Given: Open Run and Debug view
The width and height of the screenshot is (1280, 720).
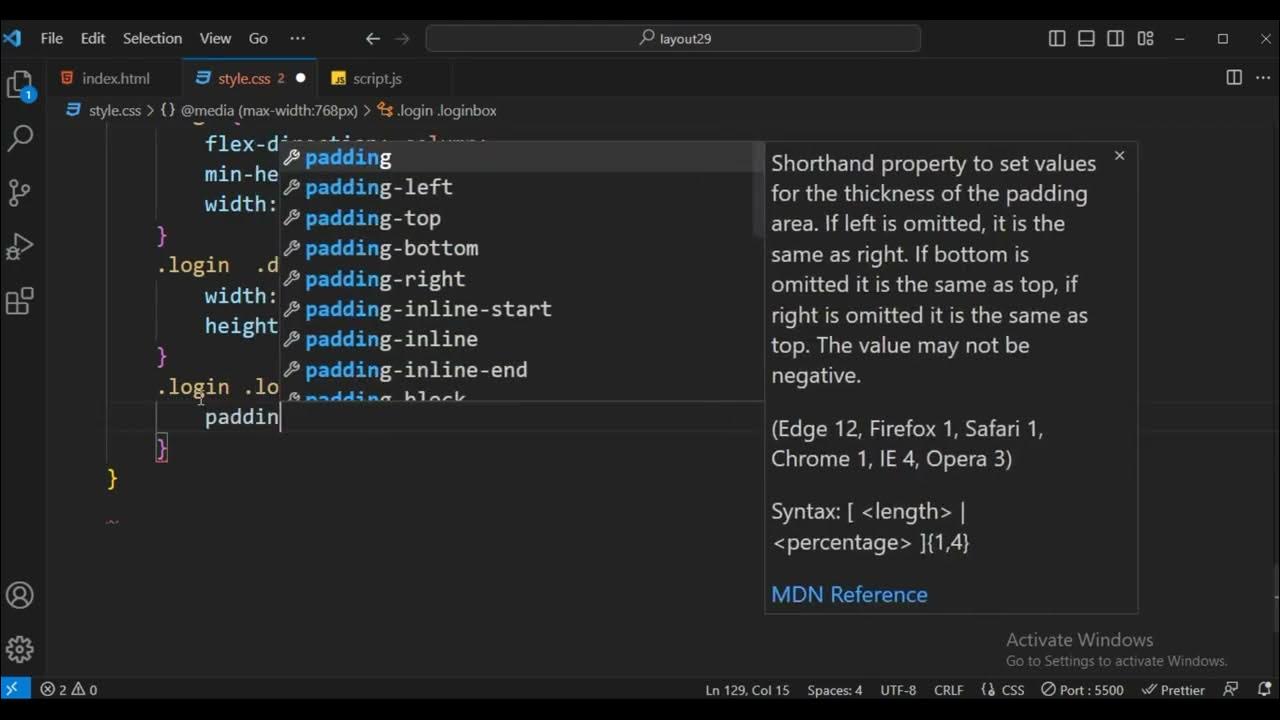Looking at the screenshot, I should [20, 246].
